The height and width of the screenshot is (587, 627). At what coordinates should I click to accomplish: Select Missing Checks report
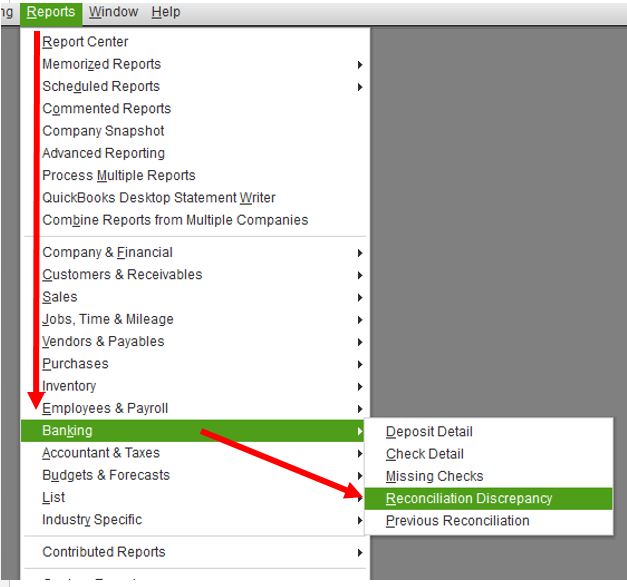coord(488,476)
